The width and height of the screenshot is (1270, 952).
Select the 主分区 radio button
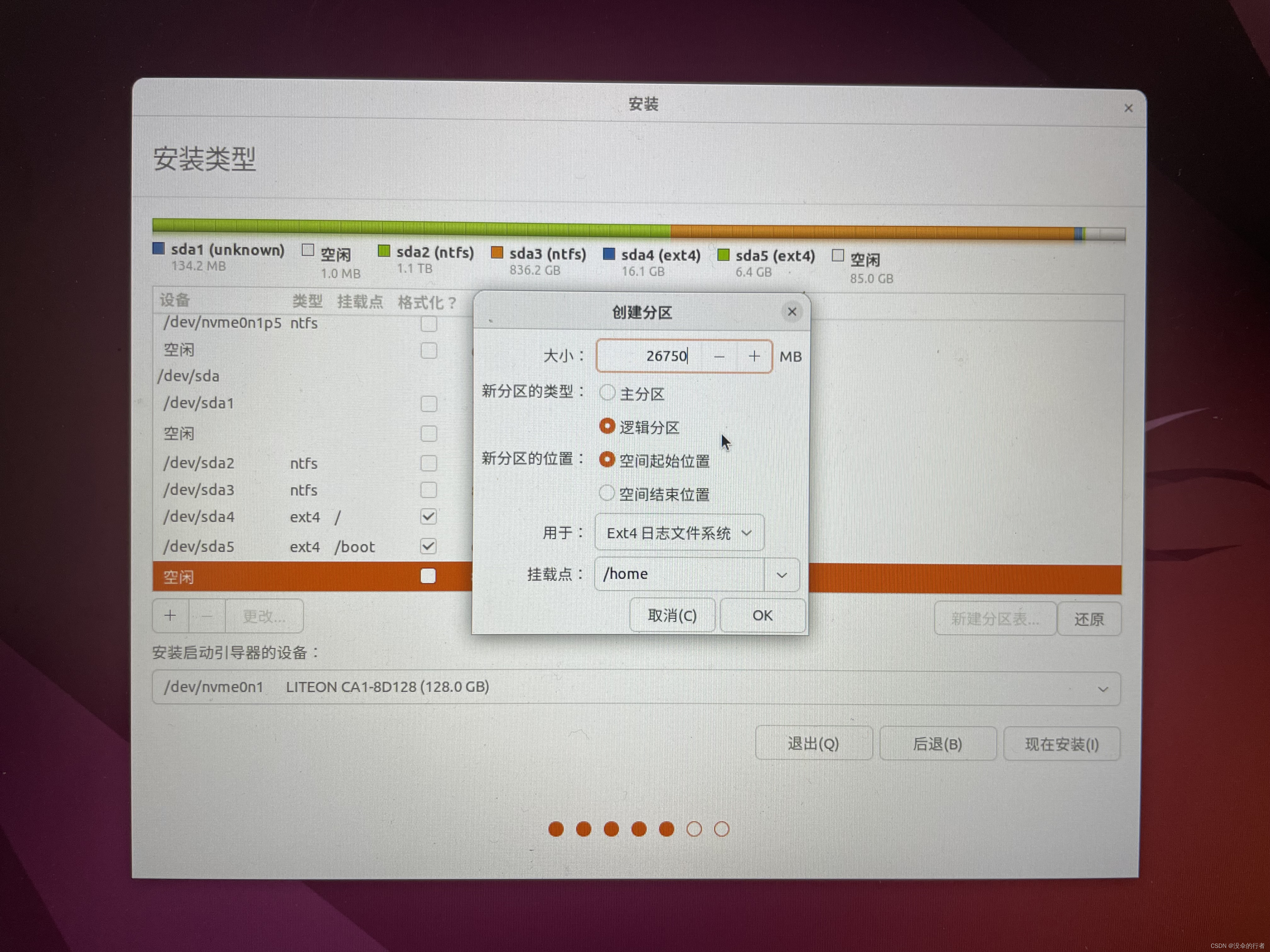coord(607,393)
